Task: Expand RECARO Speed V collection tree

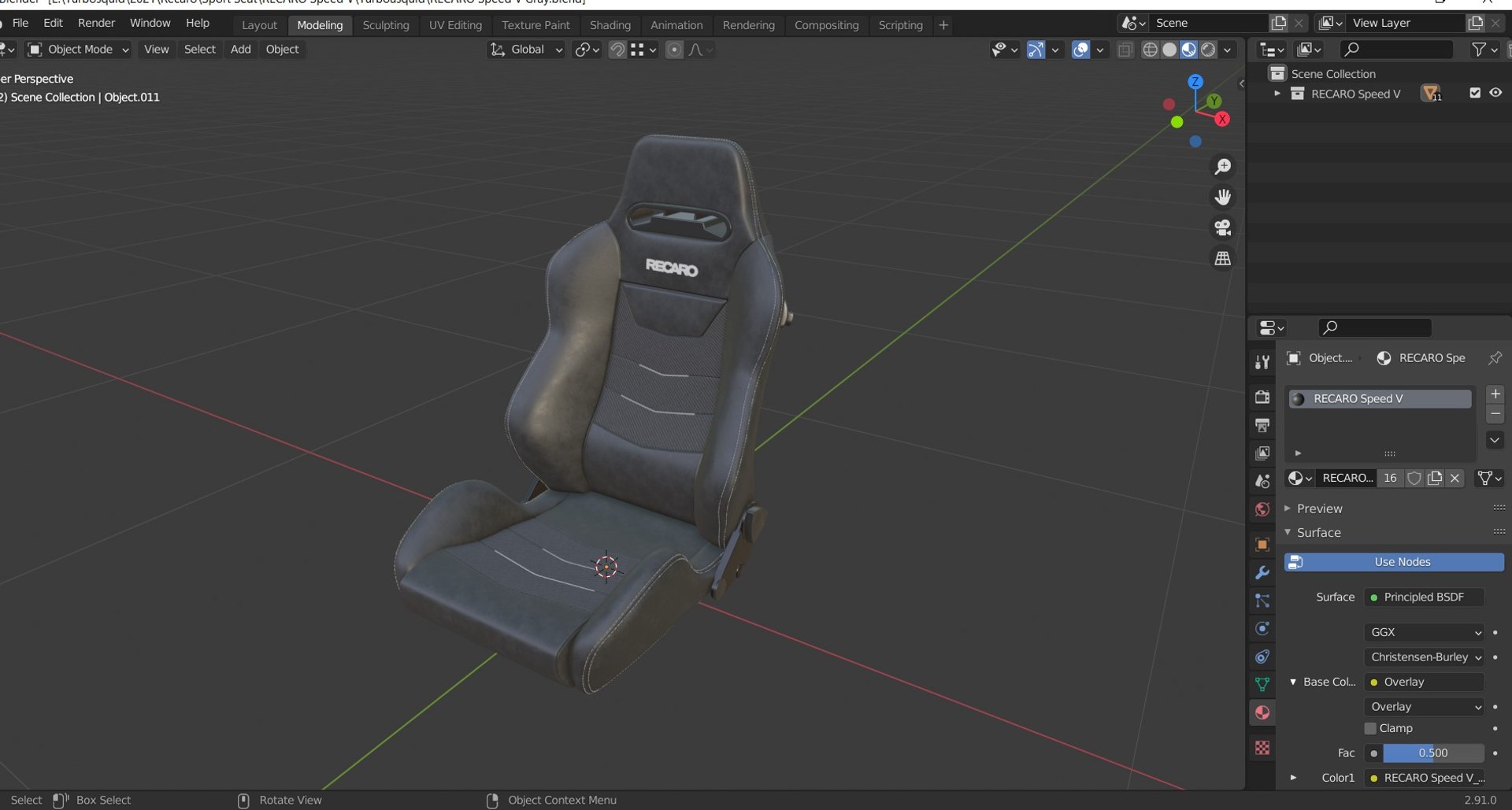Action: (1277, 94)
